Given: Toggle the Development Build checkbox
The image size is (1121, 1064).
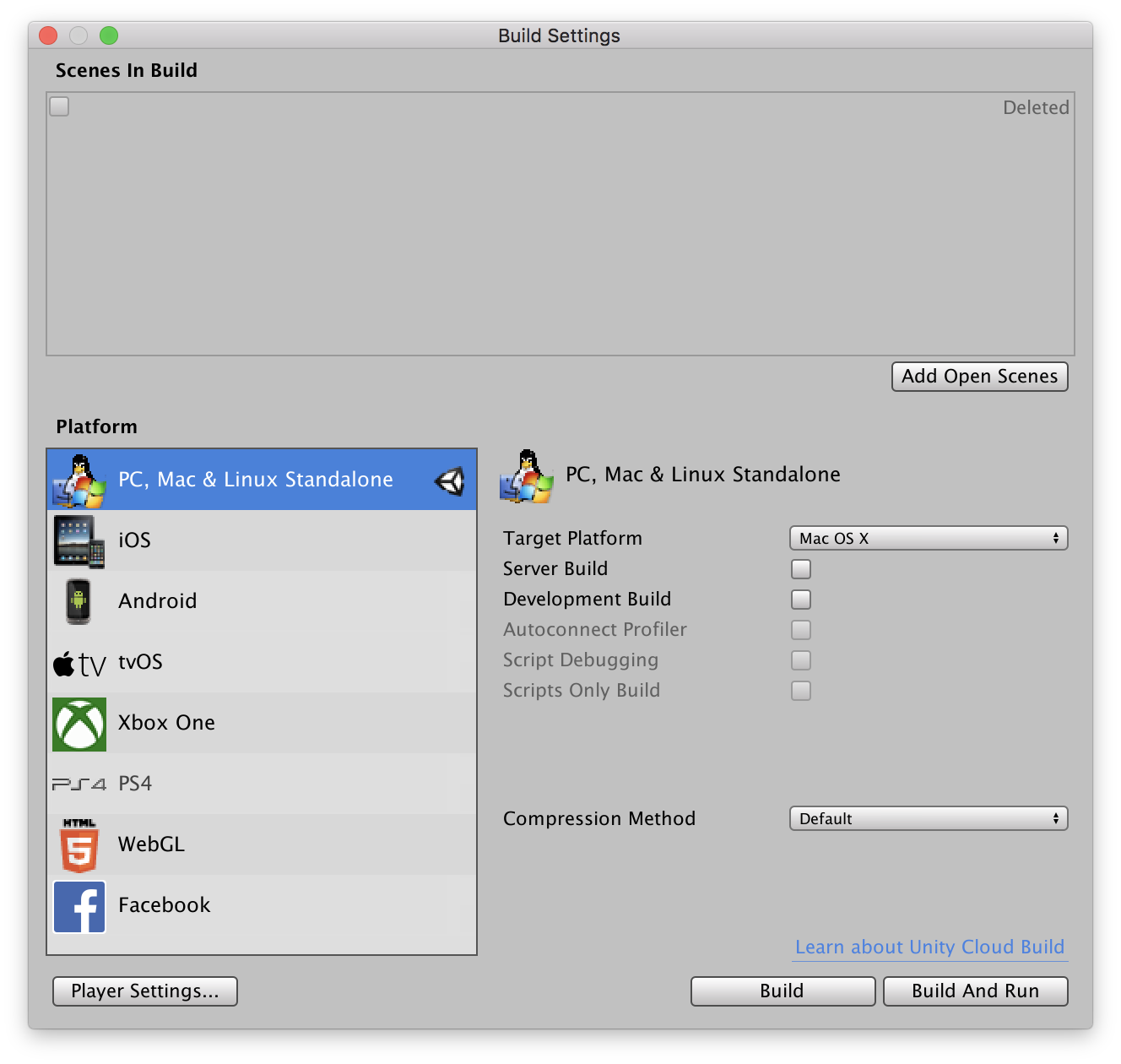Looking at the screenshot, I should point(800,600).
